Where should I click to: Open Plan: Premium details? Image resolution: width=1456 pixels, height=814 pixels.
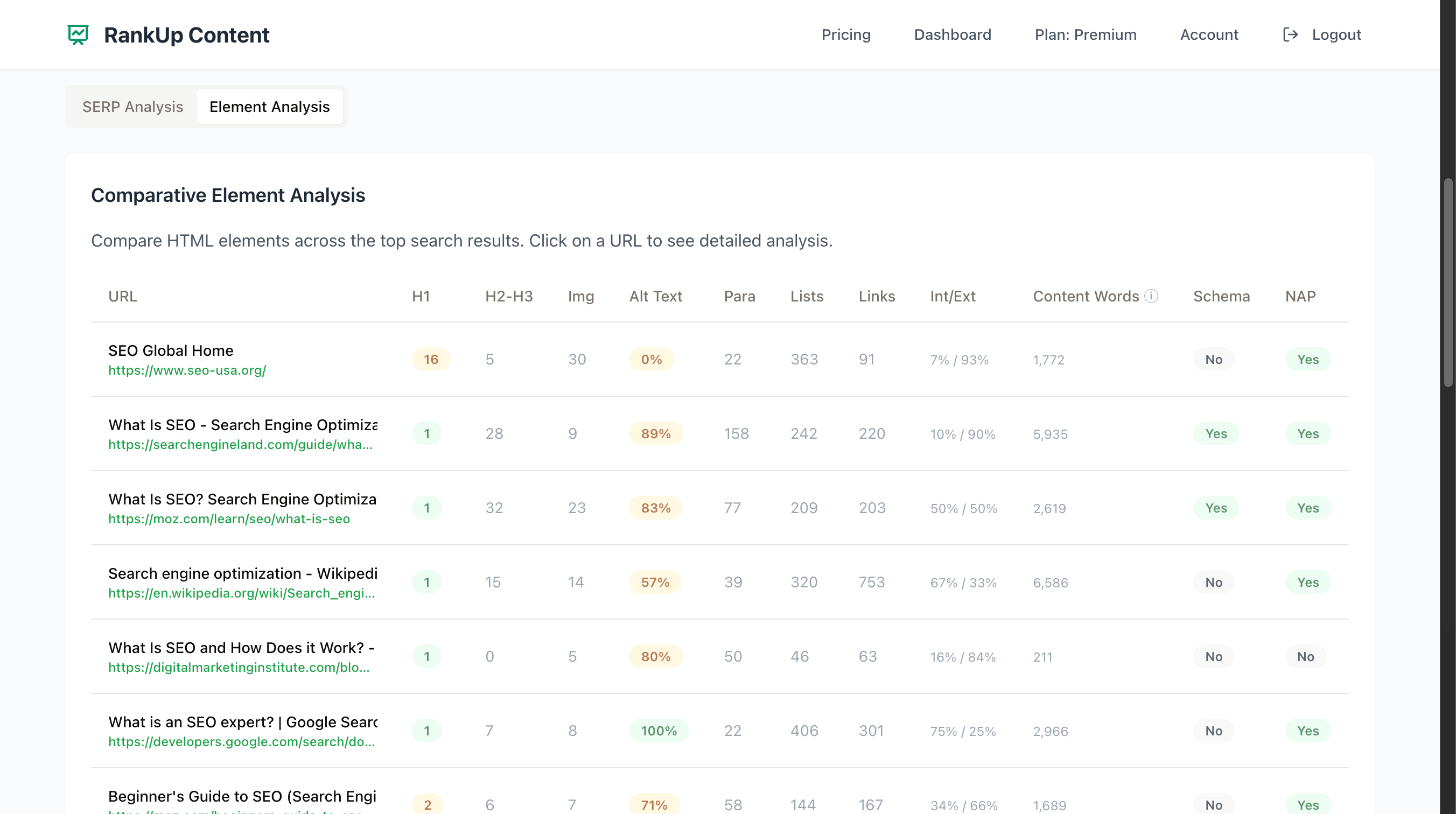(1085, 34)
